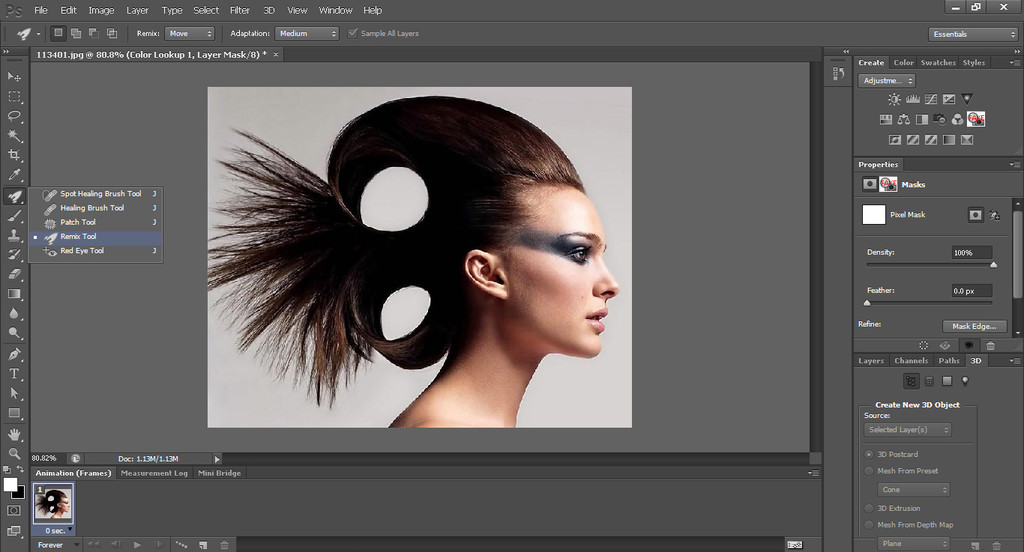The width and height of the screenshot is (1024, 552).
Task: Select the Path Selection tool
Action: coord(14,393)
